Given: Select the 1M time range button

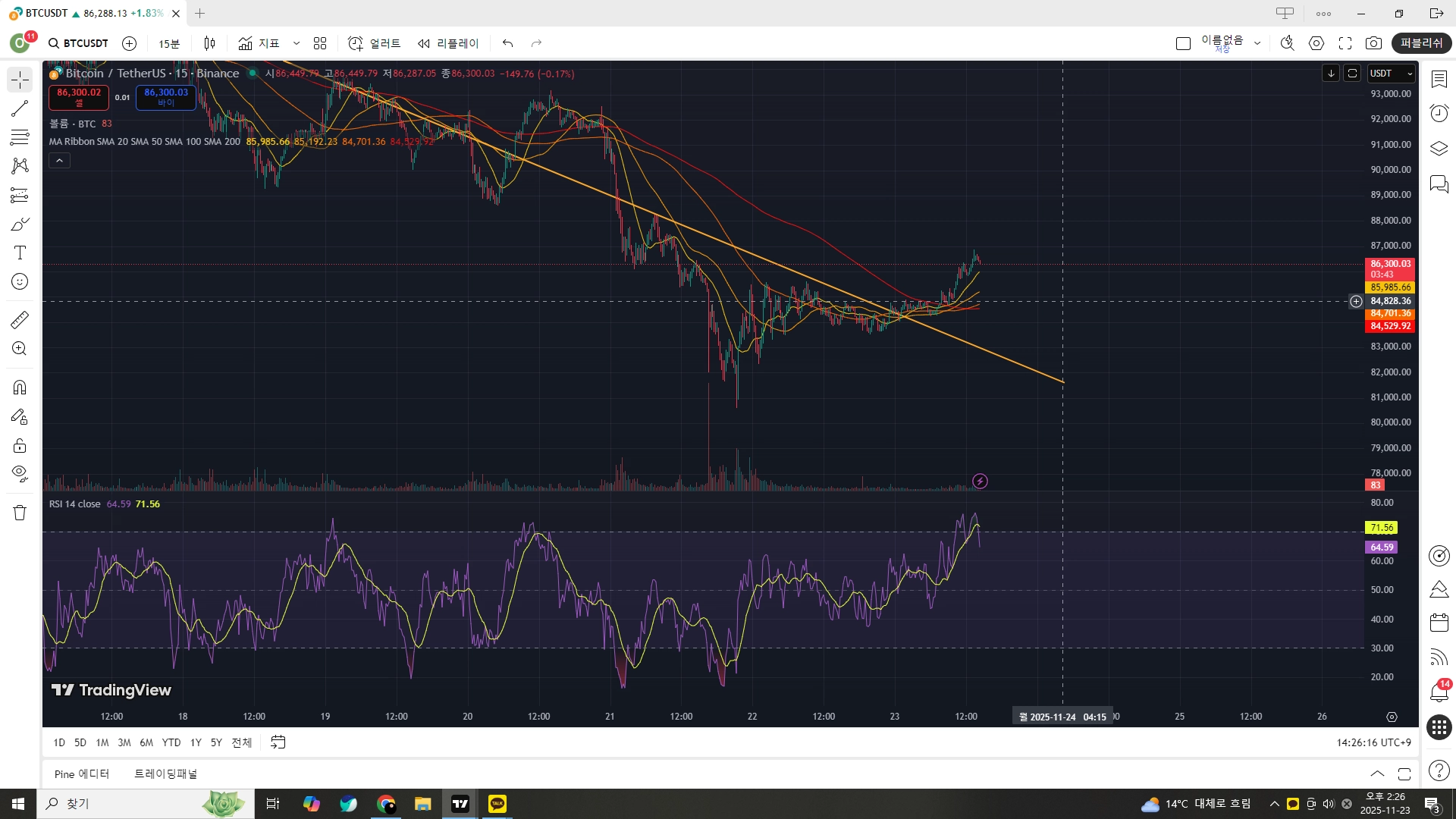Looking at the screenshot, I should click(x=102, y=742).
